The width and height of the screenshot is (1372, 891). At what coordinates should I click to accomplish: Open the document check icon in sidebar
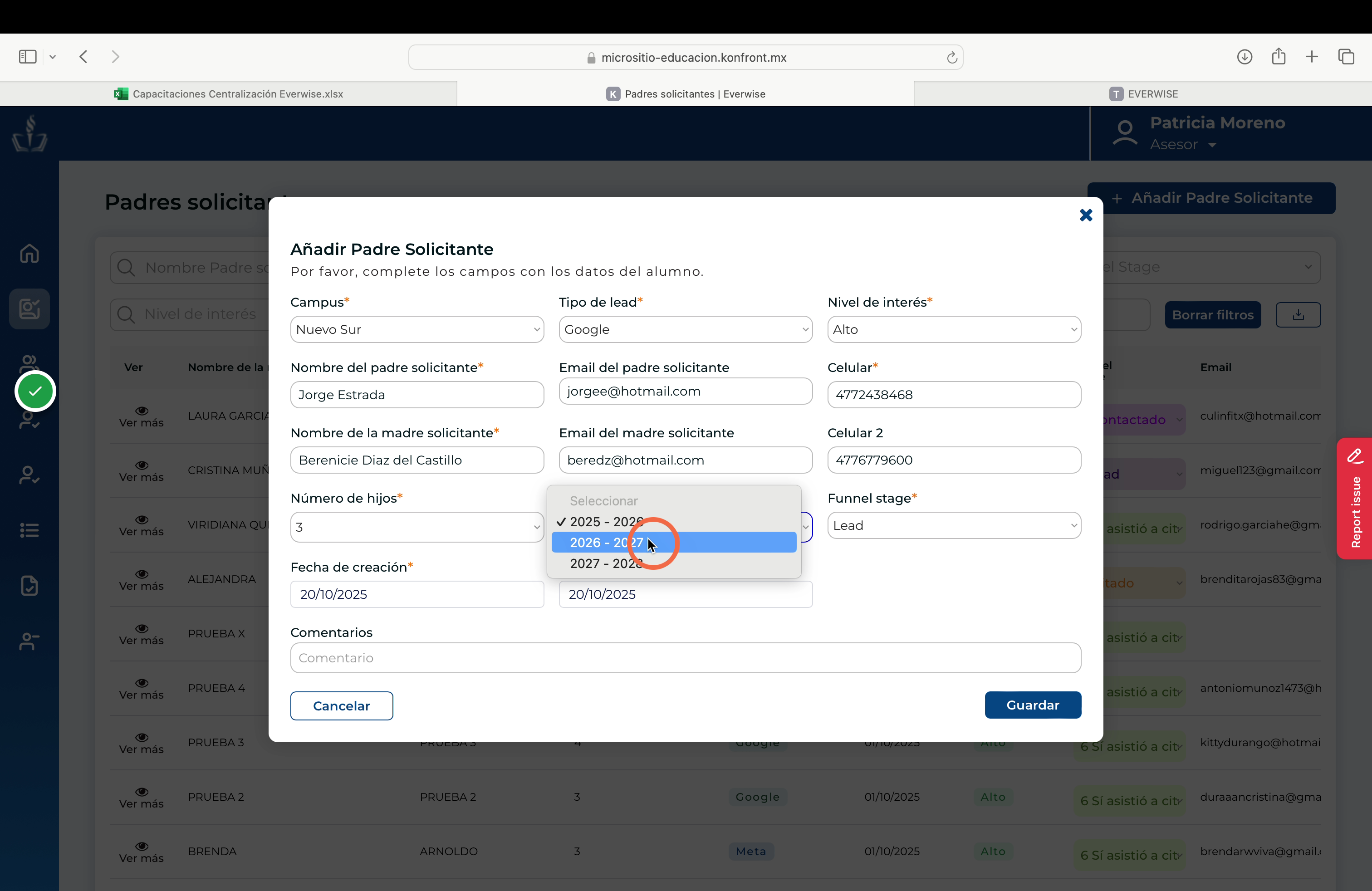point(29,586)
